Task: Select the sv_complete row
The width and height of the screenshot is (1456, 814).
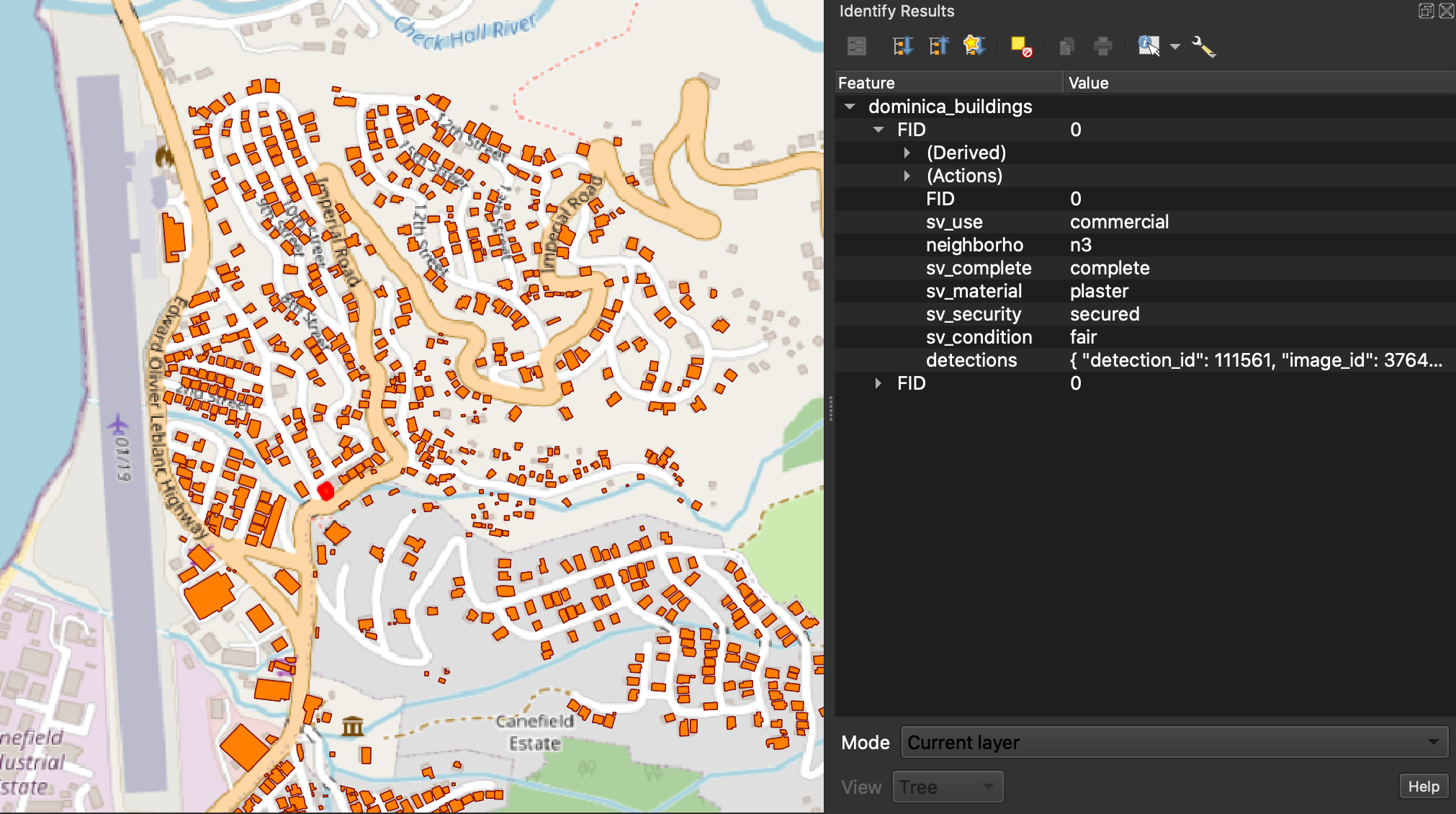Action: tap(1145, 268)
